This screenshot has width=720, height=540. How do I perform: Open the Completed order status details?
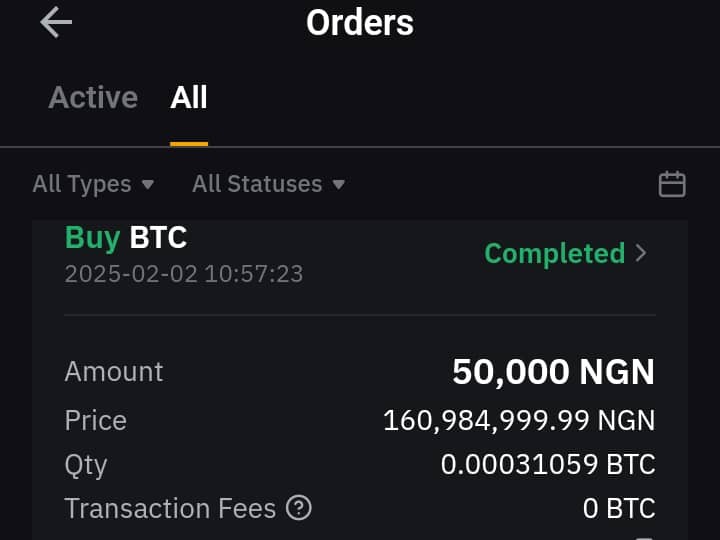[x=555, y=253]
